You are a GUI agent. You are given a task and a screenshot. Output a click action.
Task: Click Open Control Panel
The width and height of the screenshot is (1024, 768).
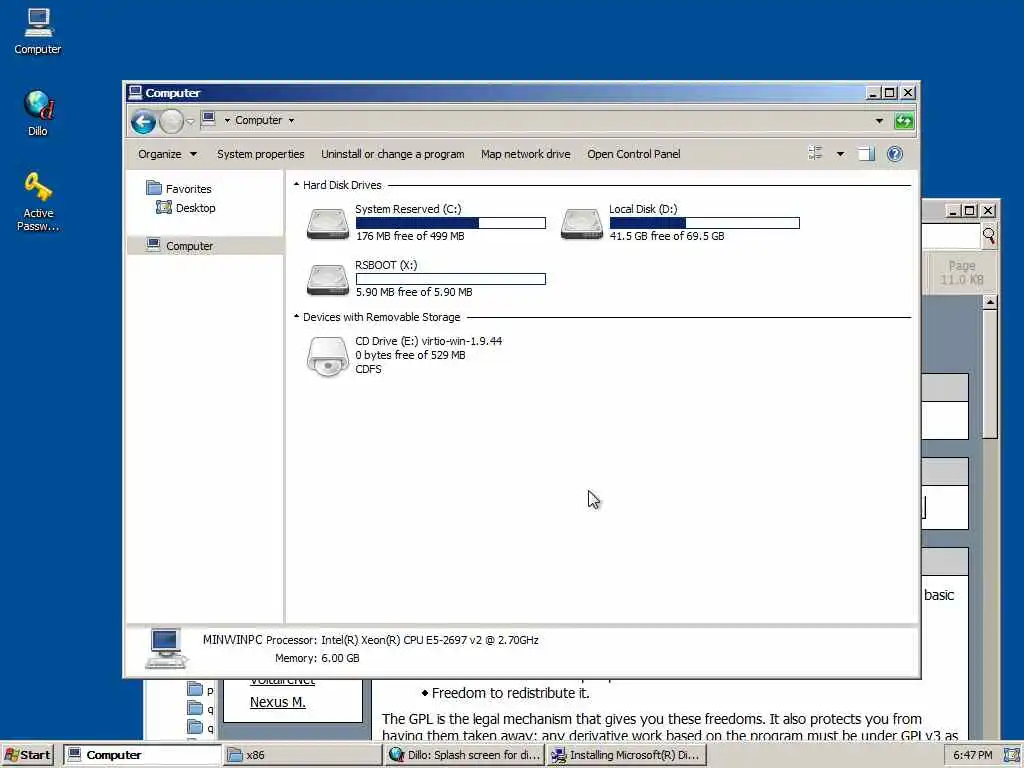click(633, 154)
